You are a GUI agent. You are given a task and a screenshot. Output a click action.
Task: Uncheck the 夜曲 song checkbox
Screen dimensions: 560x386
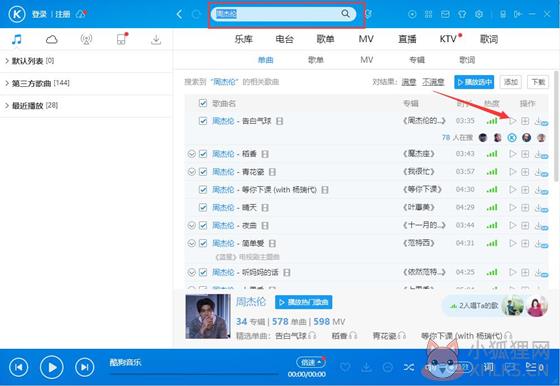[203, 225]
